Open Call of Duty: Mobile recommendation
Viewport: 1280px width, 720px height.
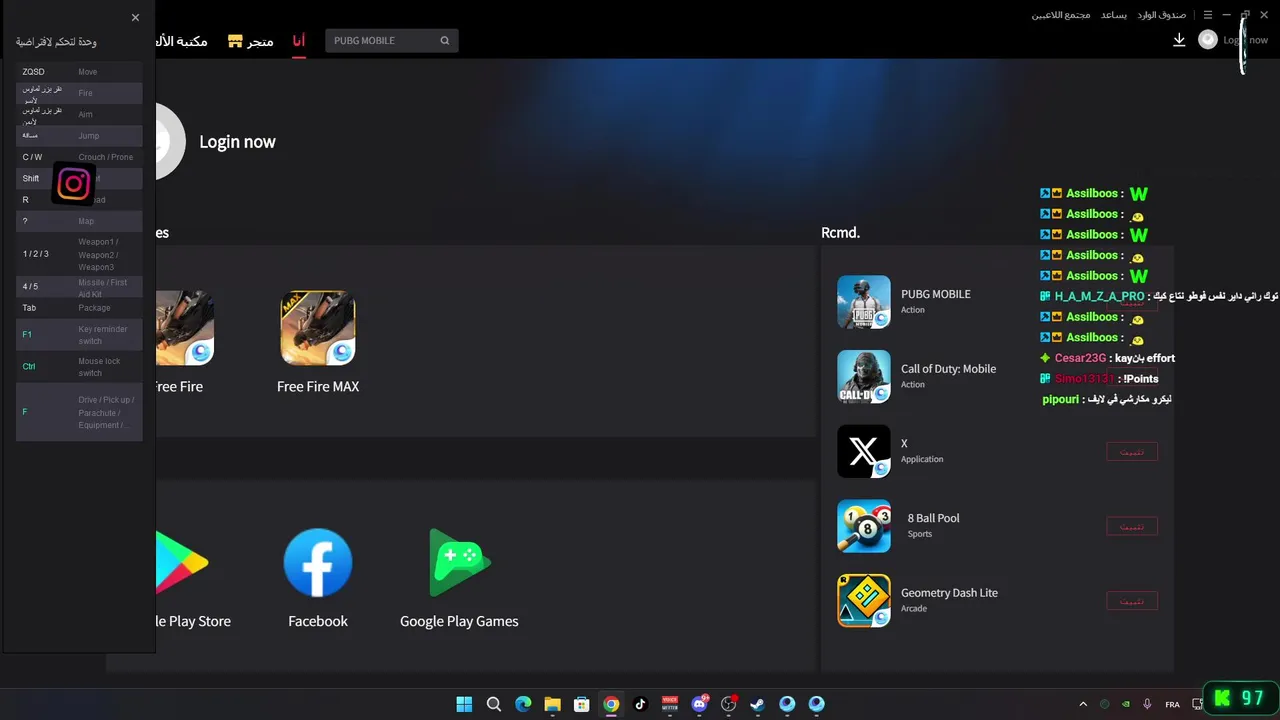[x=864, y=377]
